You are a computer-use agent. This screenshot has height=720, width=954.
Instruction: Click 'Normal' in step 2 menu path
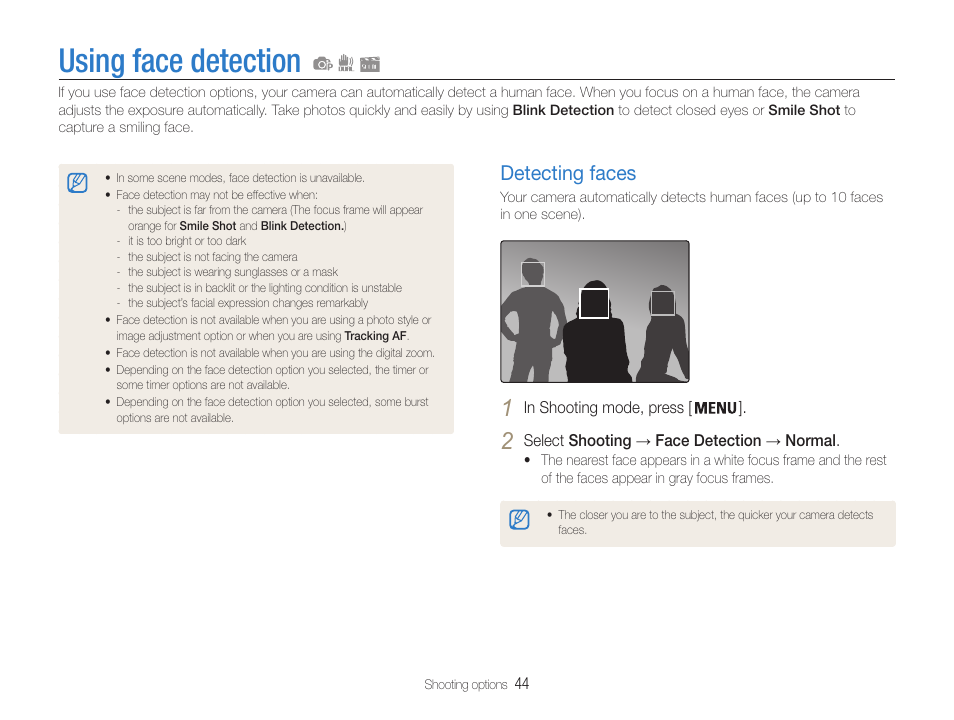click(810, 441)
